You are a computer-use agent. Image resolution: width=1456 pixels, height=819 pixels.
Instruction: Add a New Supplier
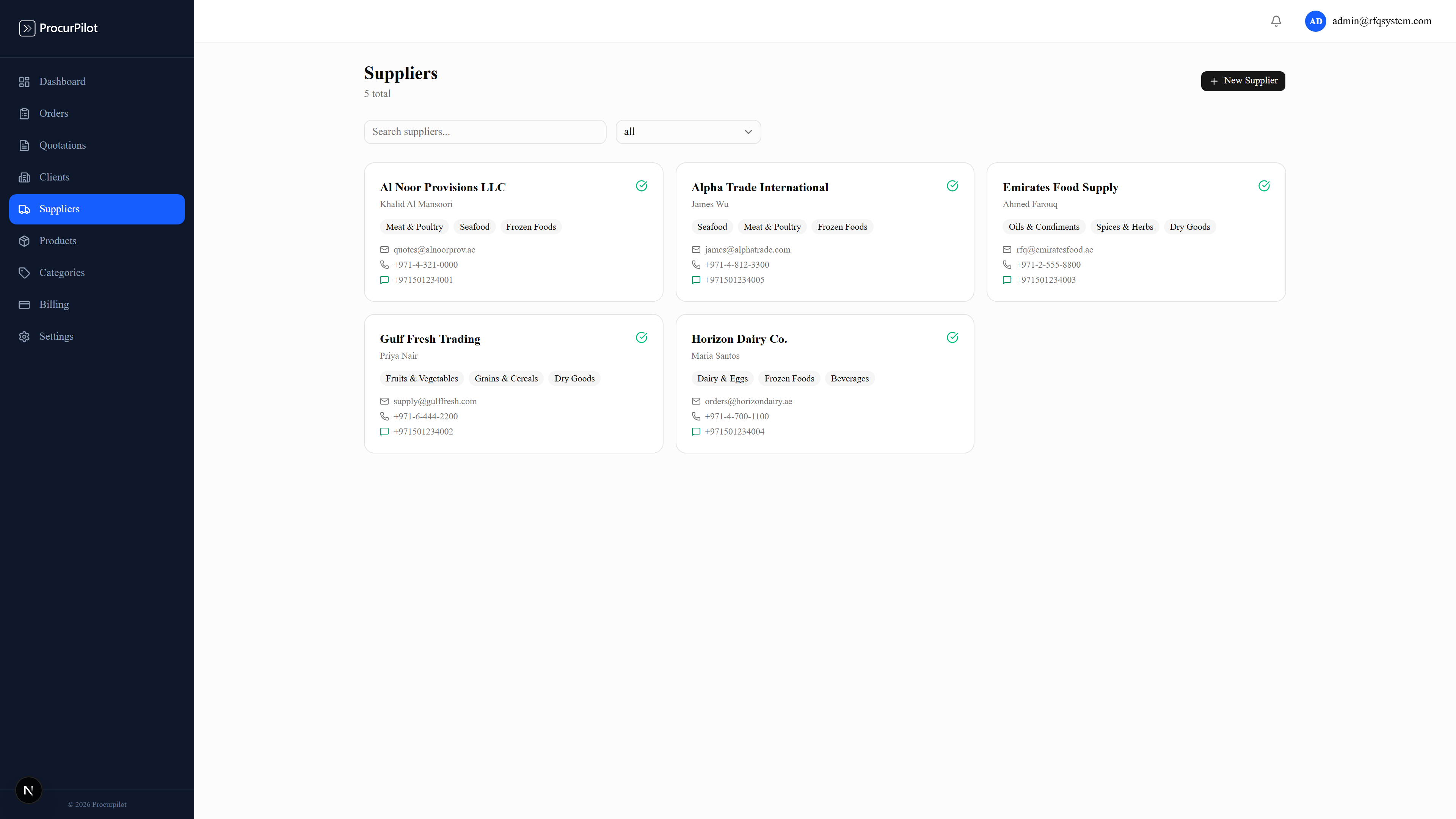pyautogui.click(x=1243, y=81)
